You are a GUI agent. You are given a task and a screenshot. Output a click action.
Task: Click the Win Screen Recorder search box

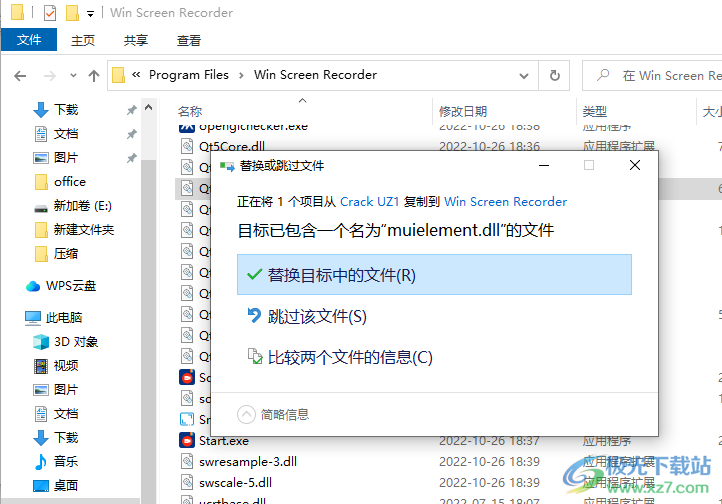coord(653,75)
